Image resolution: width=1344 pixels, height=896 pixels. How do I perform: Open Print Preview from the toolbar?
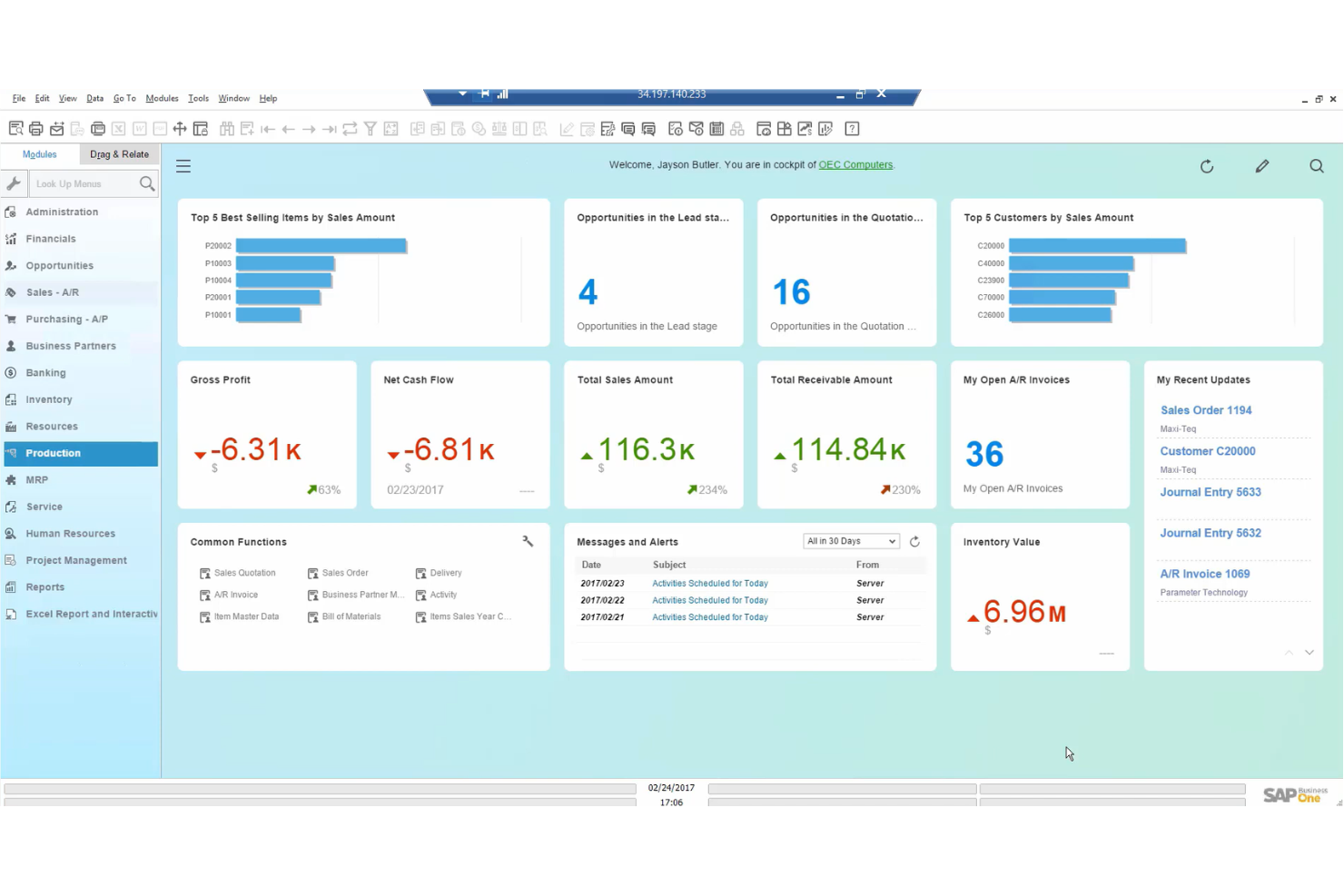[15, 128]
